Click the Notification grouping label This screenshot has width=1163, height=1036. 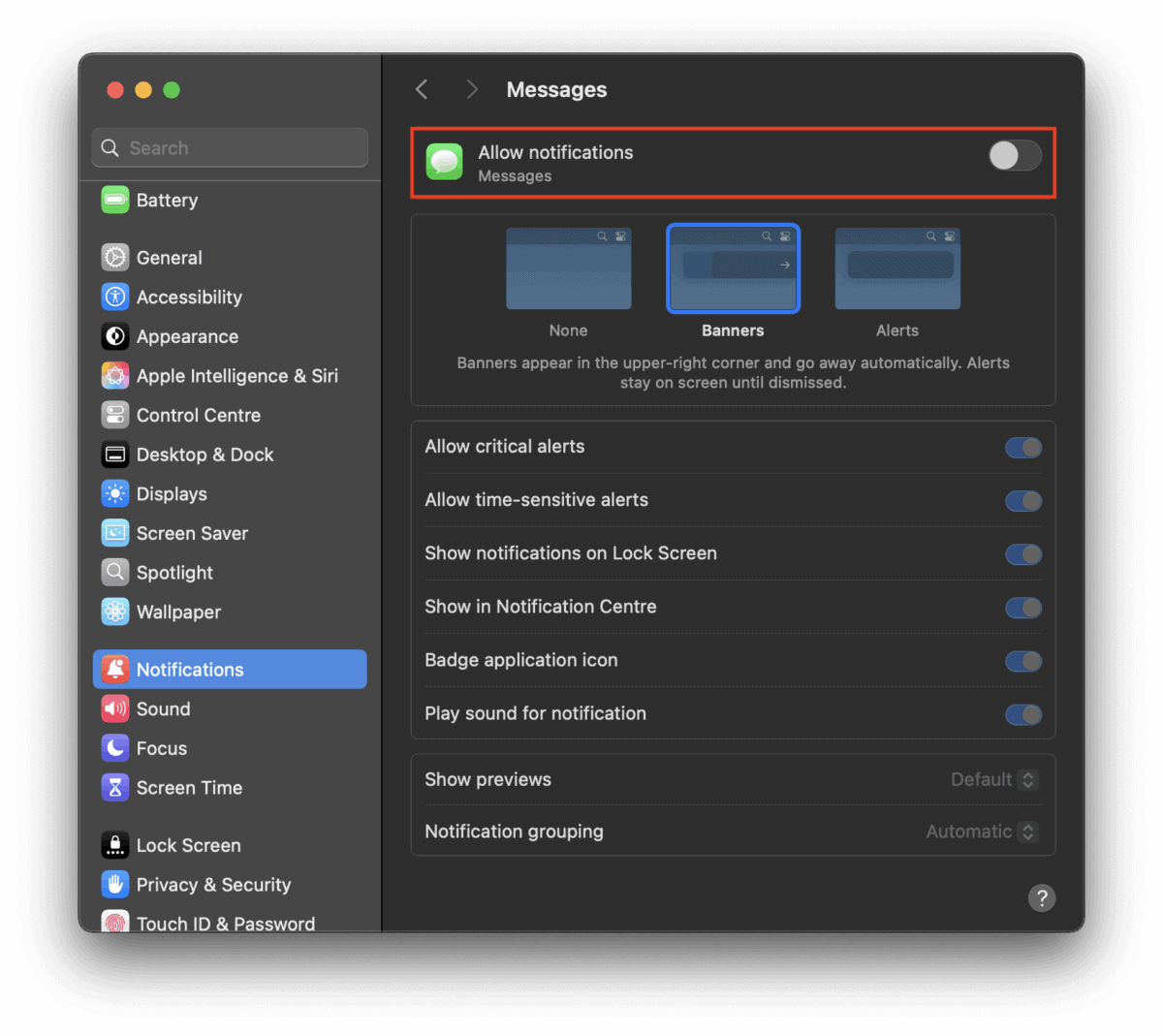click(514, 832)
